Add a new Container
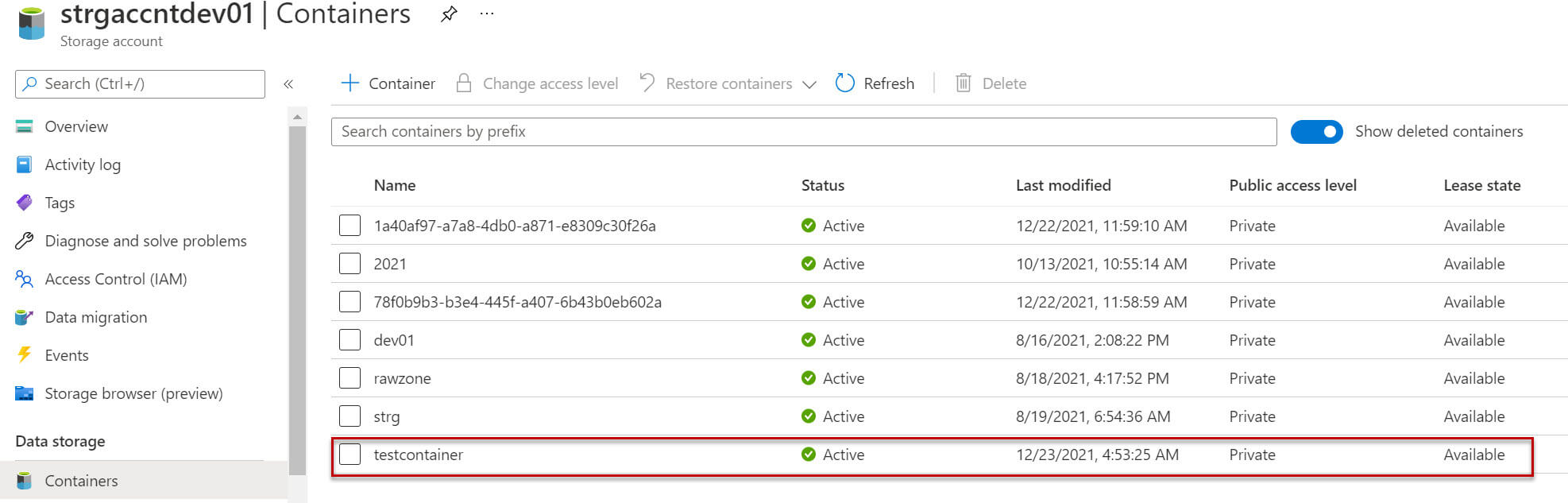Screen dimensions: 1568x503 point(388,83)
